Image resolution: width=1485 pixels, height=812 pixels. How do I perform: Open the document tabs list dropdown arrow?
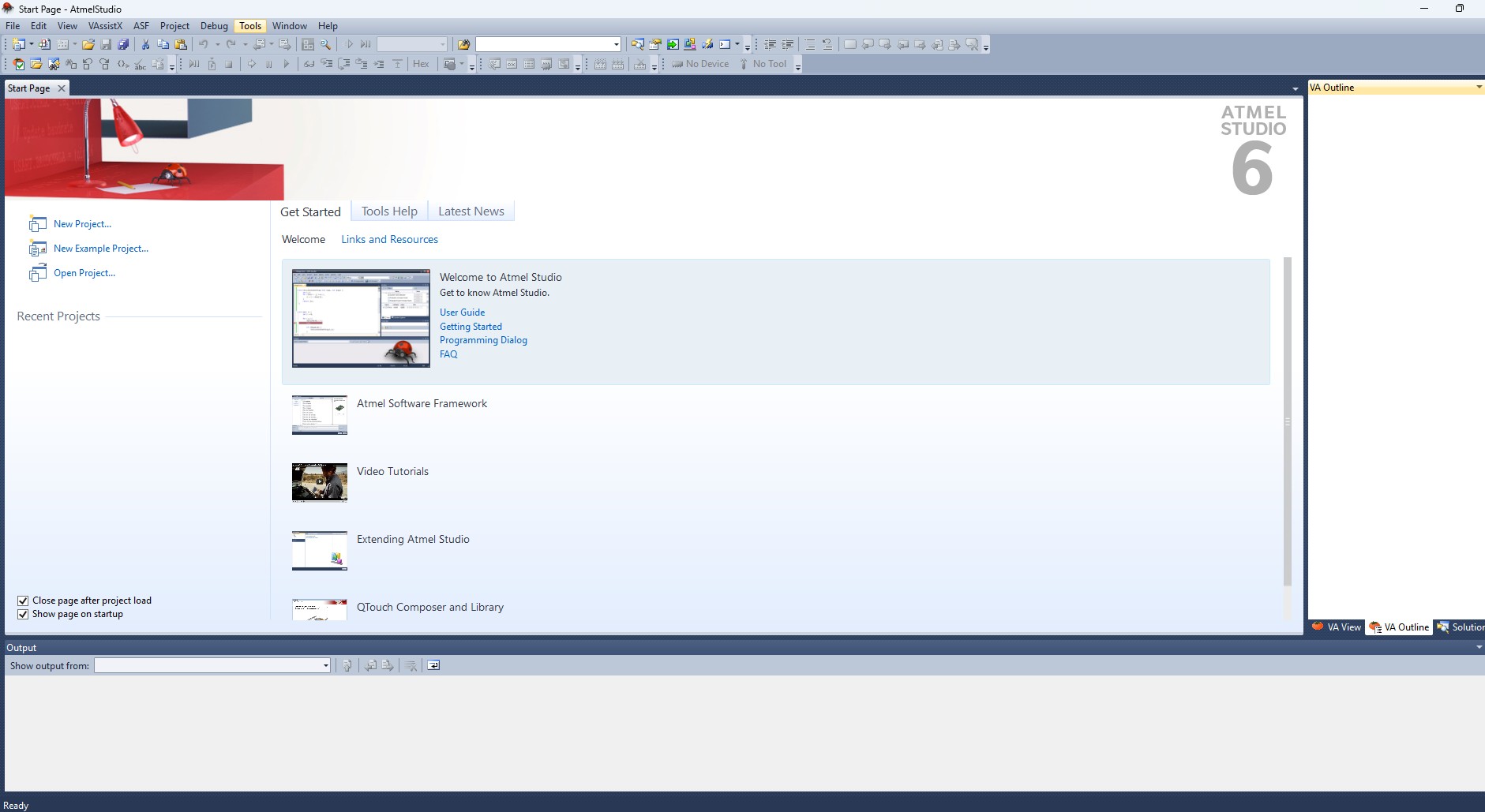click(1296, 88)
